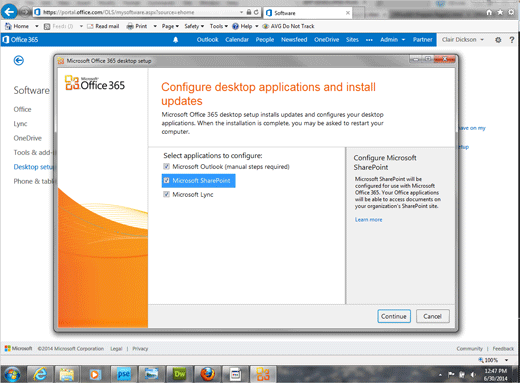Screen dimensions: 520x383
Task: Click the Feedback footer link
Action: [x=503, y=349]
